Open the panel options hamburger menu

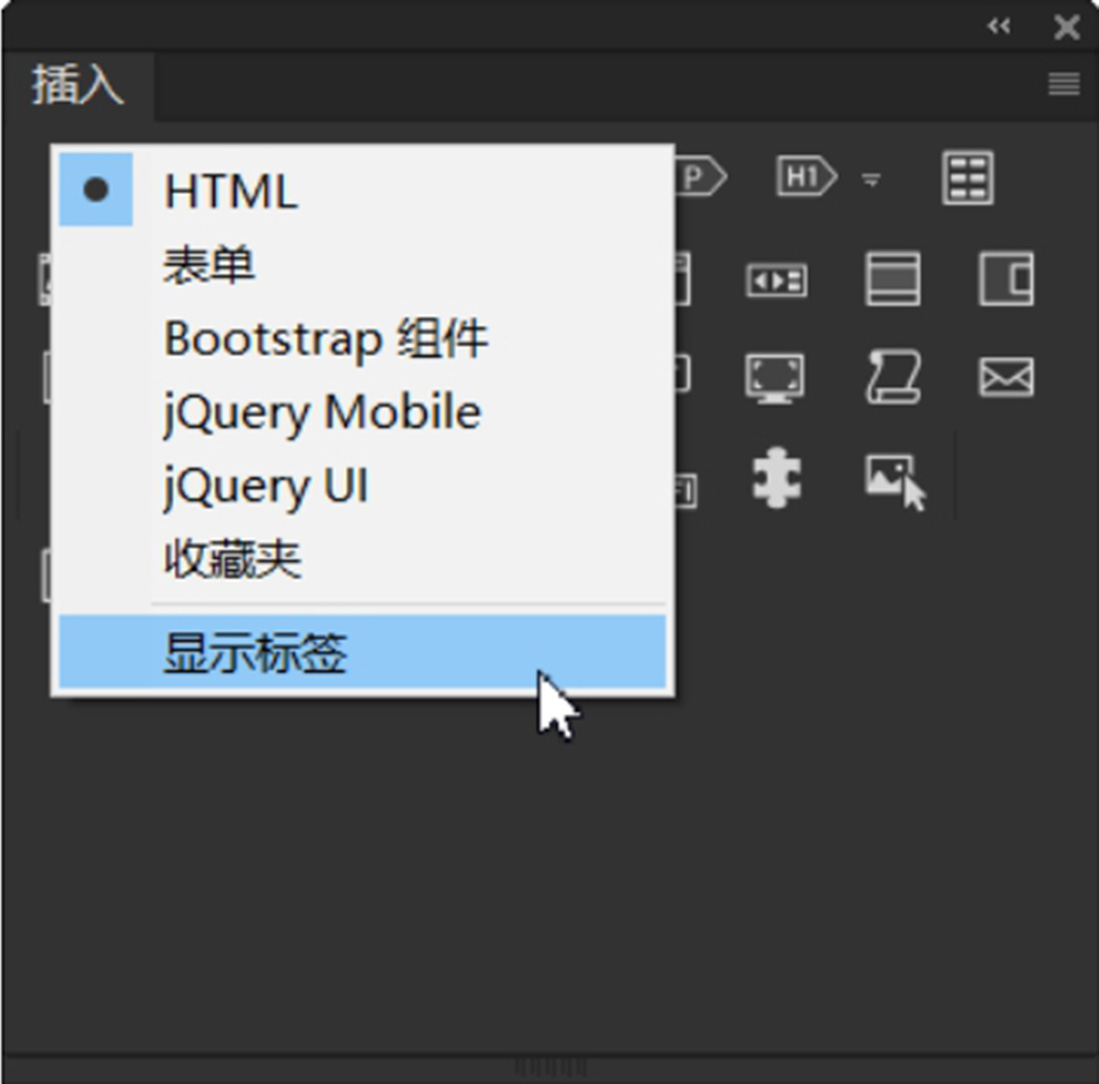pyautogui.click(x=1063, y=84)
